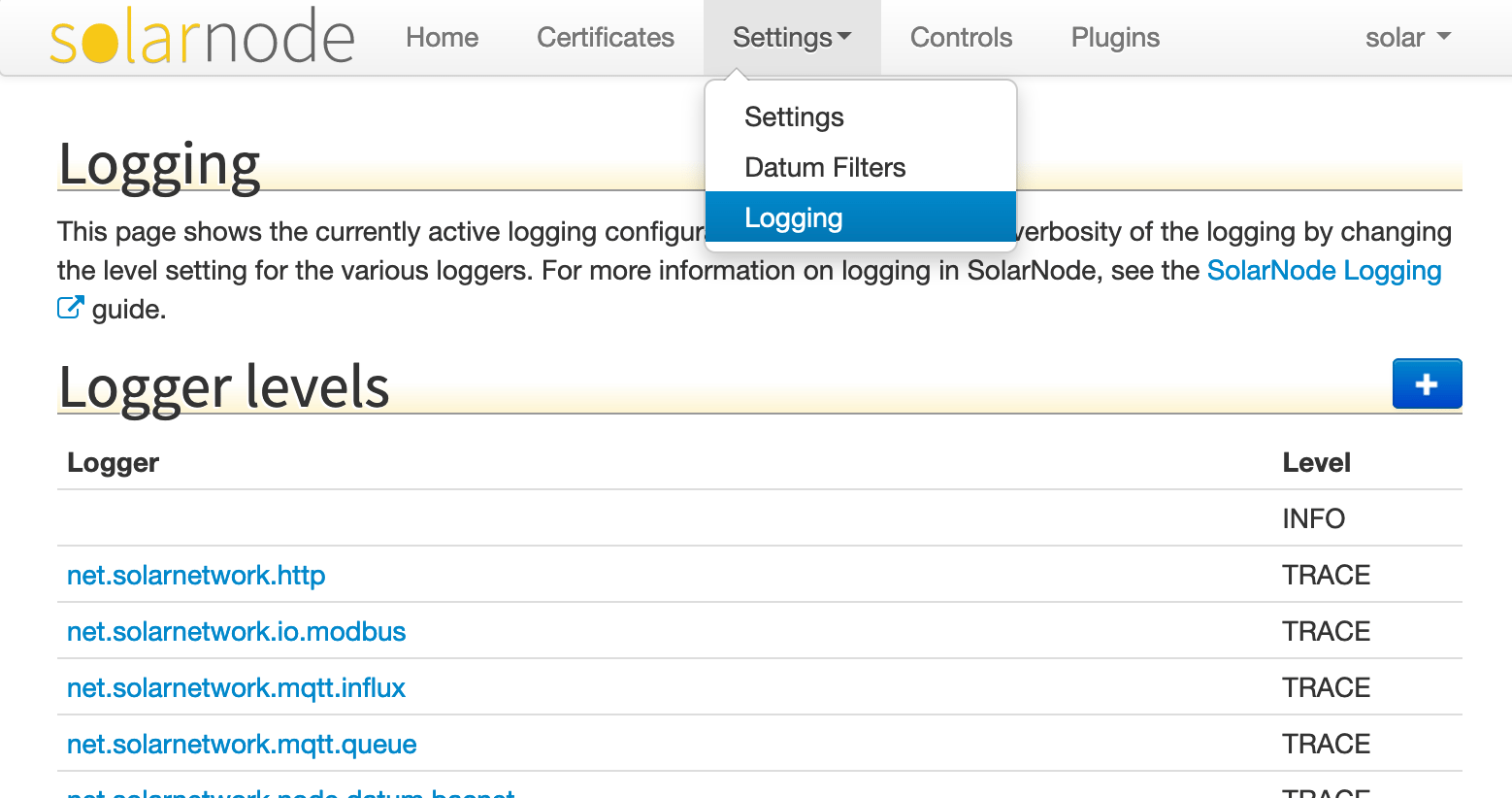Click the net.solarnetwork.http logger link
This screenshot has height=798, width=1512.
coord(196,575)
